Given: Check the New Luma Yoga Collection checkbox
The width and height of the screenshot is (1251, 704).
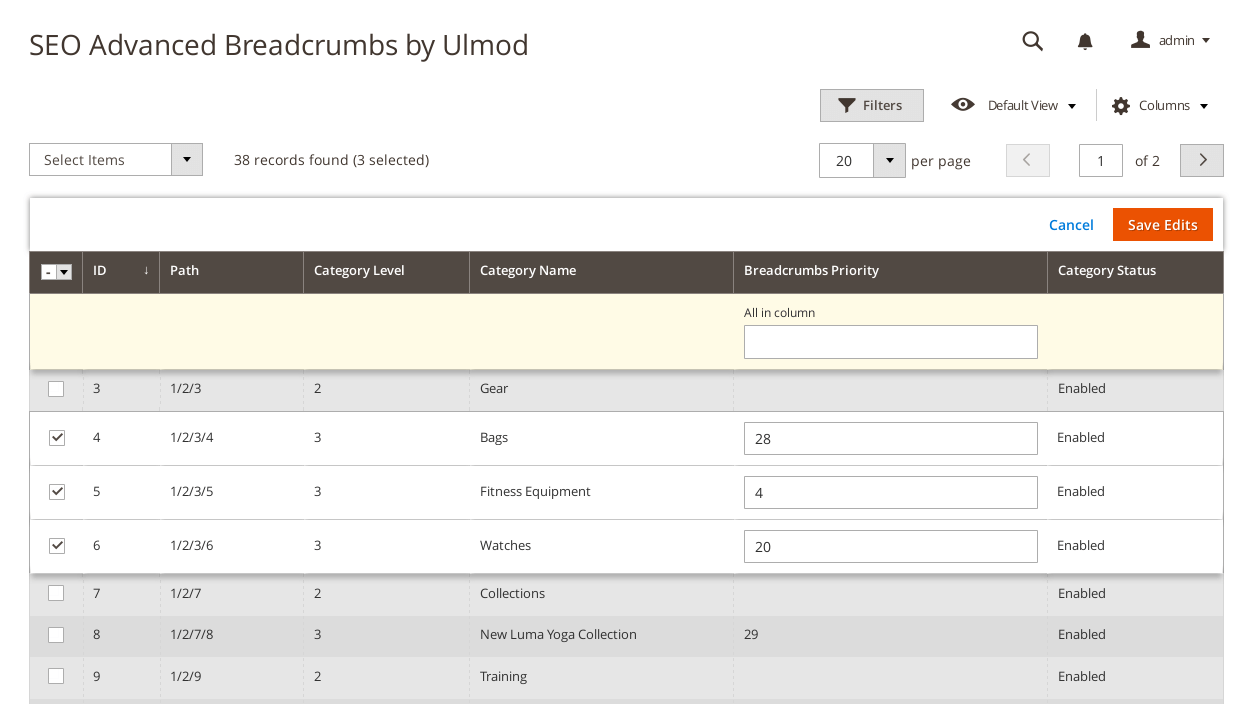Looking at the screenshot, I should pyautogui.click(x=56, y=634).
